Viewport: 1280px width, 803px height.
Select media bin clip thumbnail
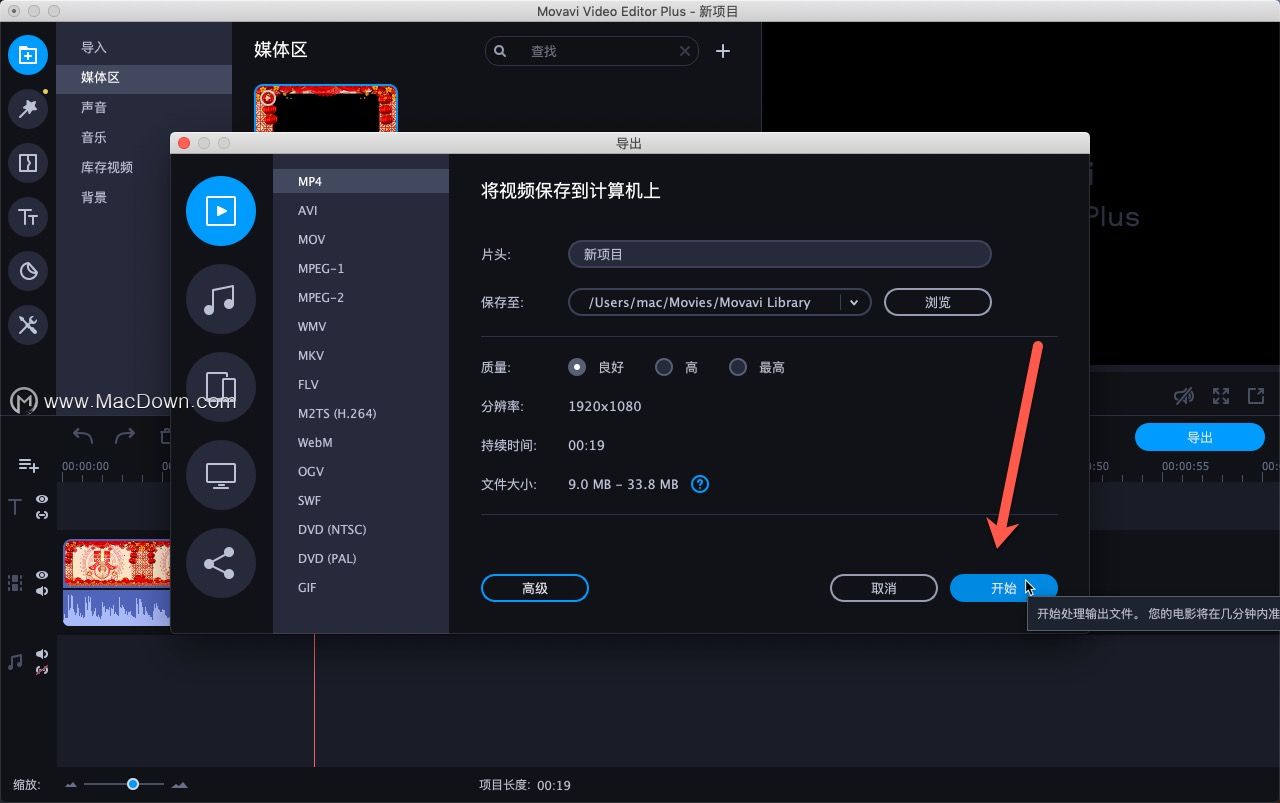[326, 108]
